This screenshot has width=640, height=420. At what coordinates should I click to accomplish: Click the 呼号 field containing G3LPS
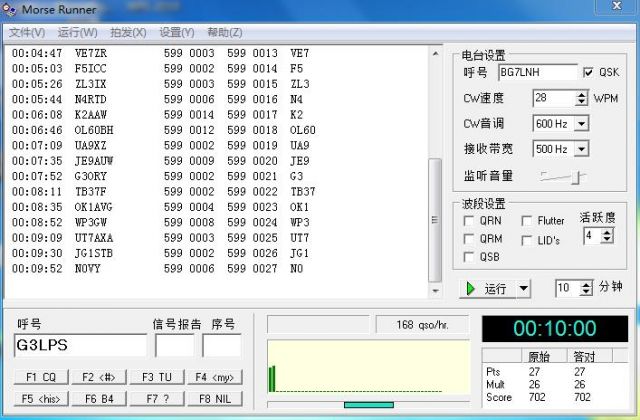point(80,345)
